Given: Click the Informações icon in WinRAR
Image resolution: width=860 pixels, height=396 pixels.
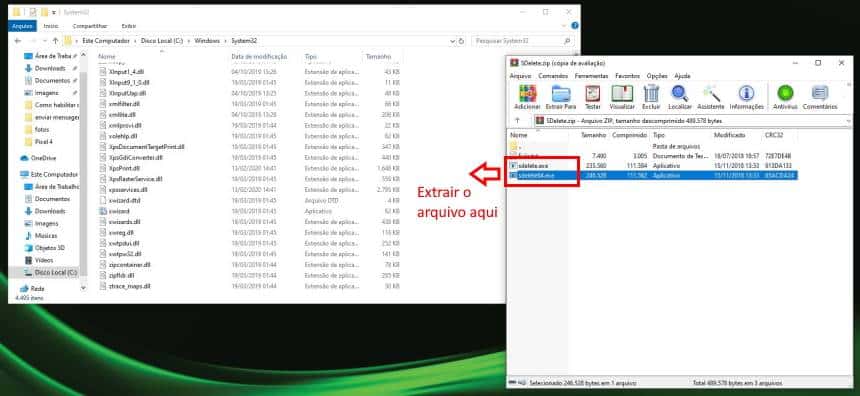Looking at the screenshot, I should (x=746, y=97).
